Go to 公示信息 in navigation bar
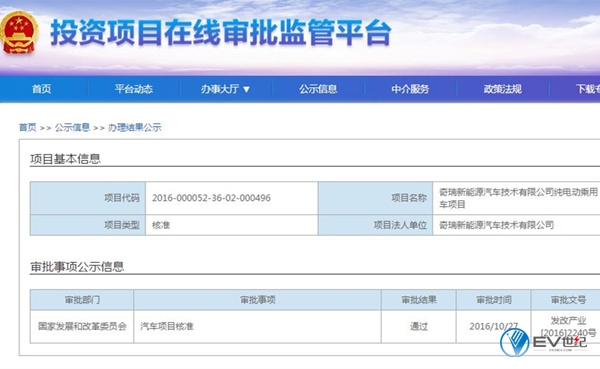Image resolution: width=600 pixels, height=369 pixels. coord(318,89)
